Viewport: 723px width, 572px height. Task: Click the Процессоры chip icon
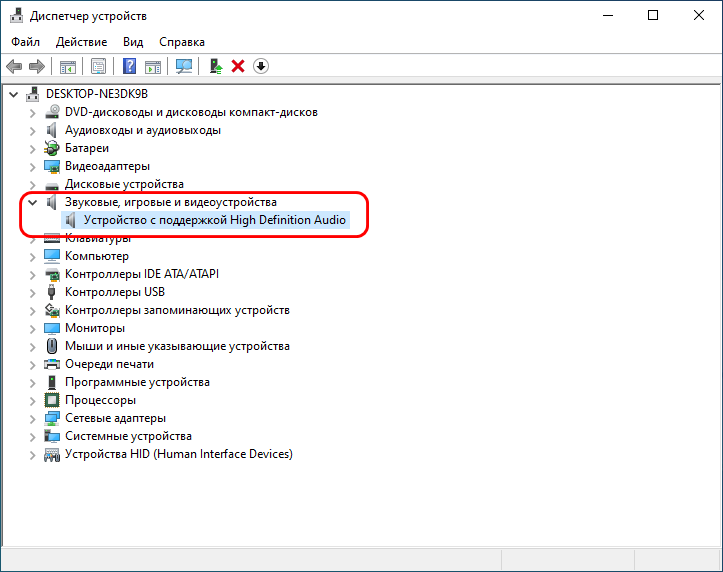point(52,400)
